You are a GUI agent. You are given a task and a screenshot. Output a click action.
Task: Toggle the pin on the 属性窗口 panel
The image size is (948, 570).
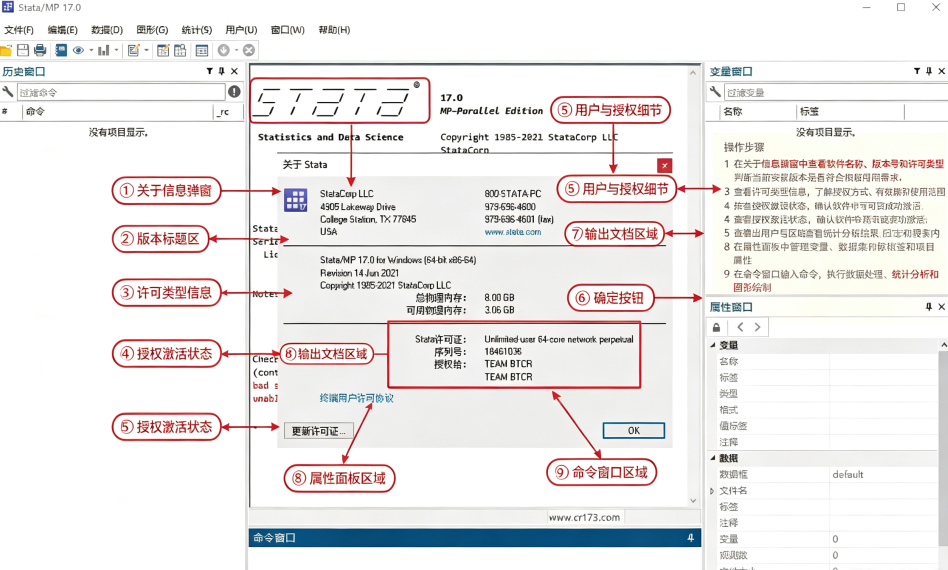929,307
